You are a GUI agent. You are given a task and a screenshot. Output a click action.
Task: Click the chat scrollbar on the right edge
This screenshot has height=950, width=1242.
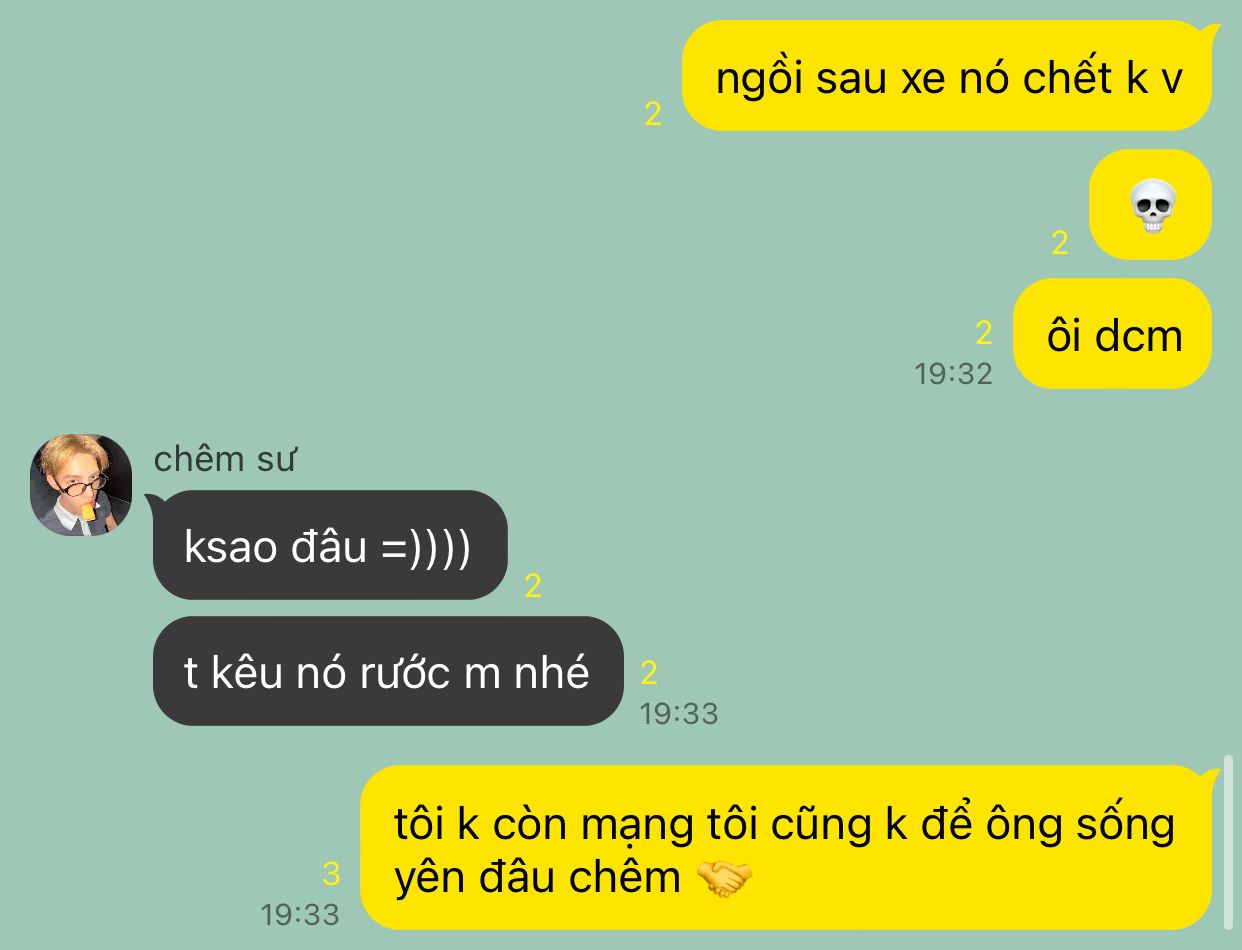[1230, 842]
